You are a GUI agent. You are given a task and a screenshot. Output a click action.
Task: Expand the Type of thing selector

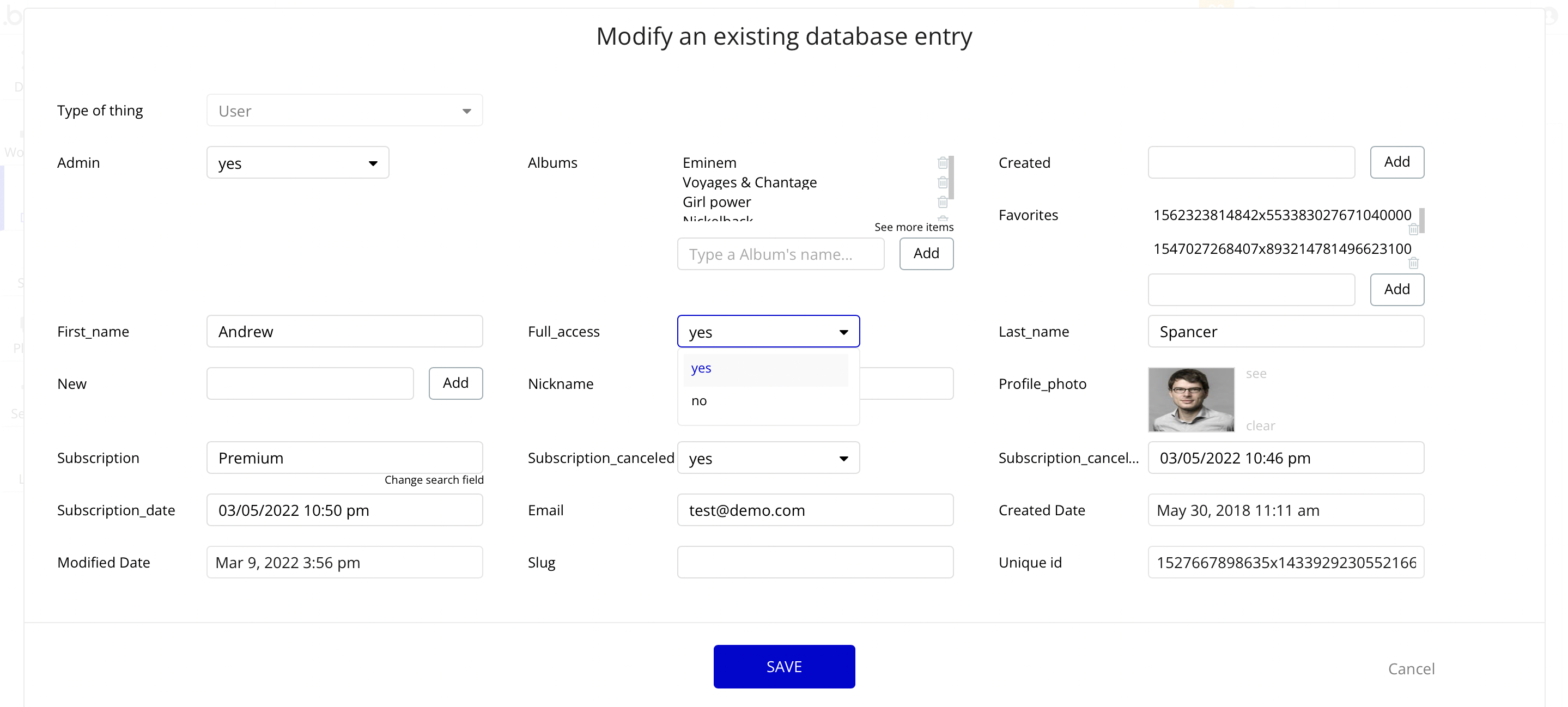pyautogui.click(x=344, y=111)
